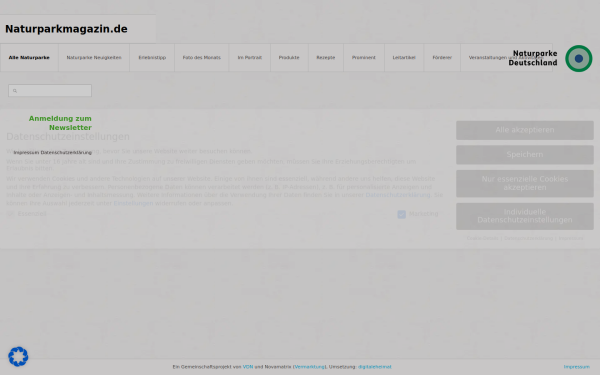This screenshot has height=375, width=600.
Task: Click the Speichern button
Action: click(525, 155)
